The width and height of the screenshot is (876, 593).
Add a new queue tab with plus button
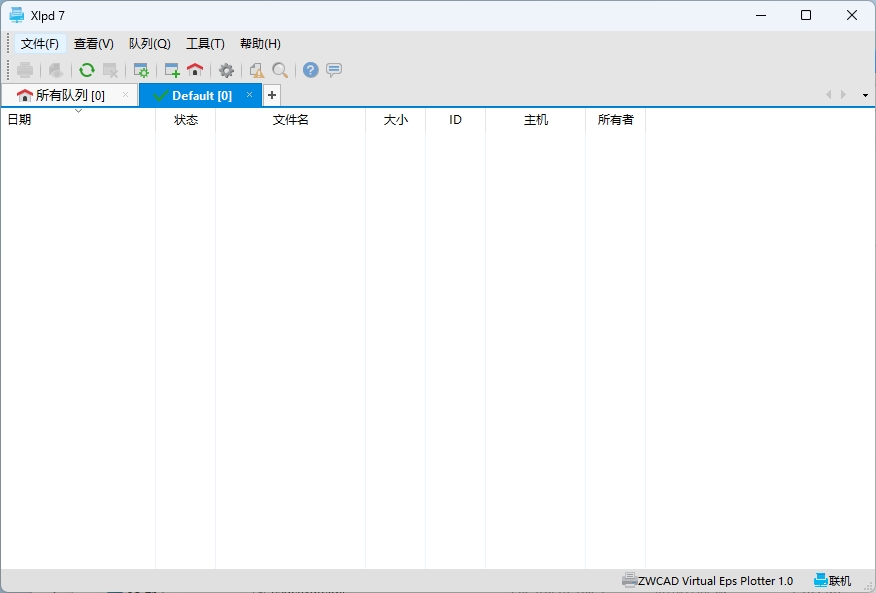click(272, 94)
